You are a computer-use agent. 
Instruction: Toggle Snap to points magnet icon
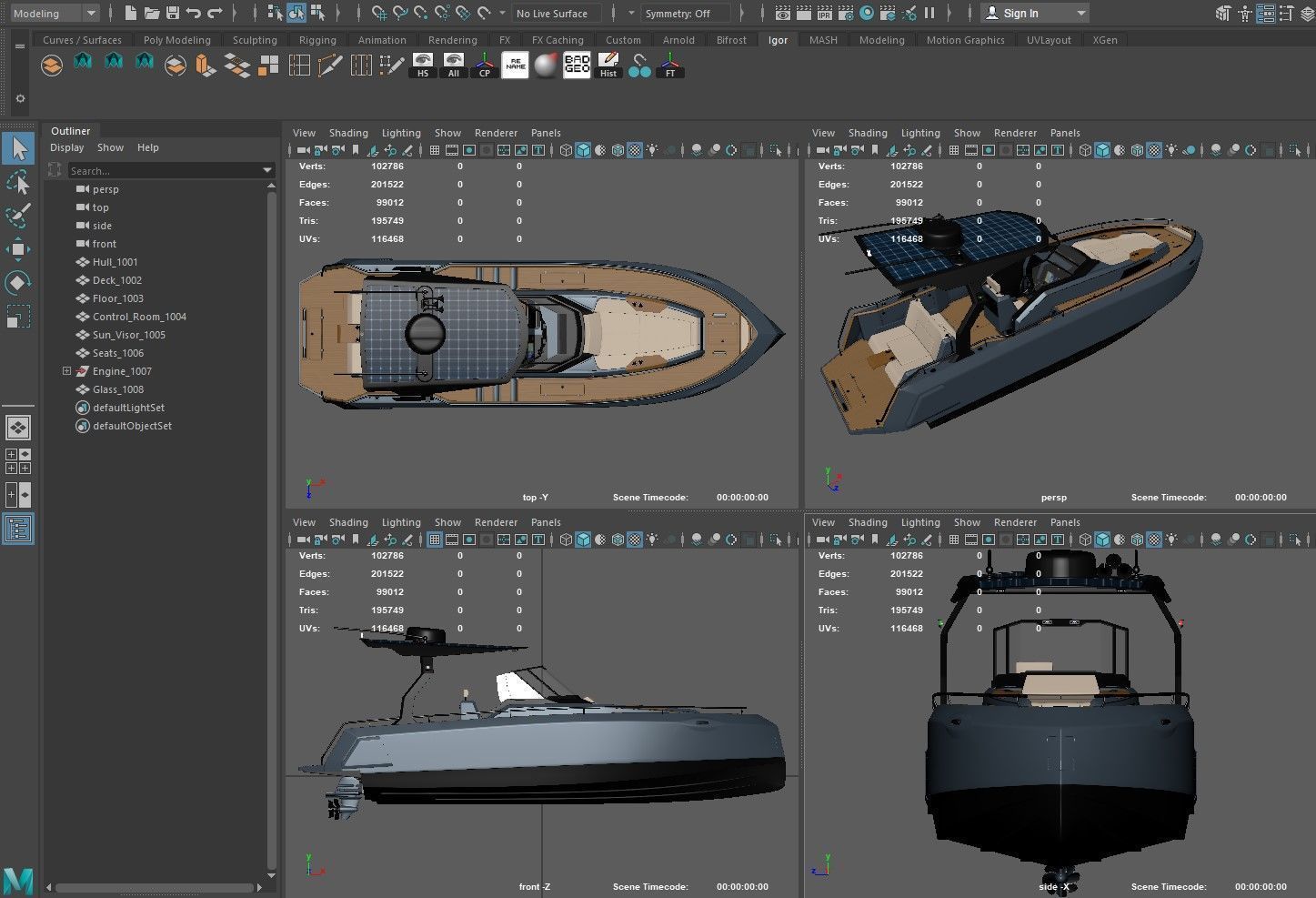[x=421, y=13]
